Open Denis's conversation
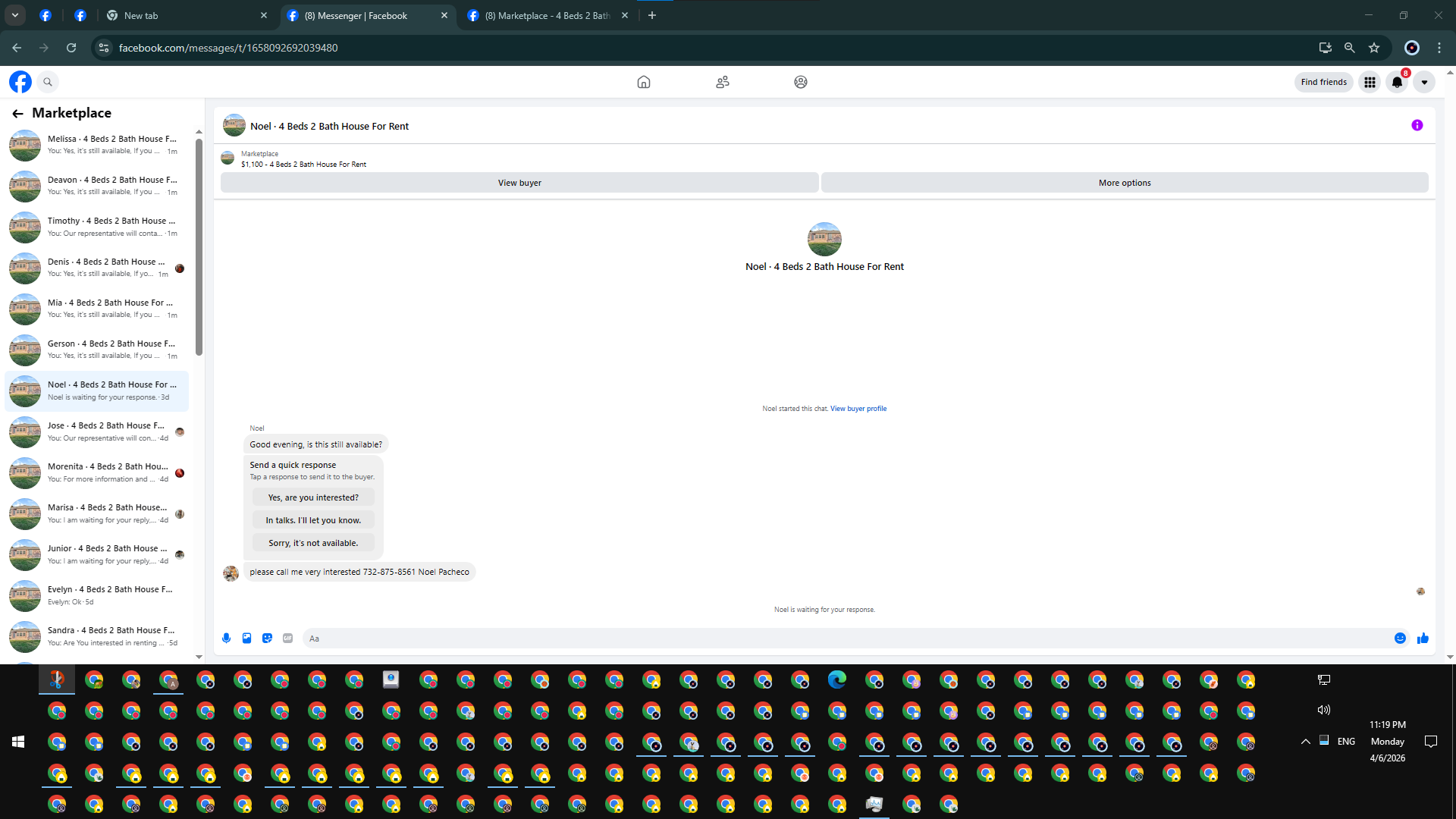Viewport: 1456px width, 819px height. [97, 268]
